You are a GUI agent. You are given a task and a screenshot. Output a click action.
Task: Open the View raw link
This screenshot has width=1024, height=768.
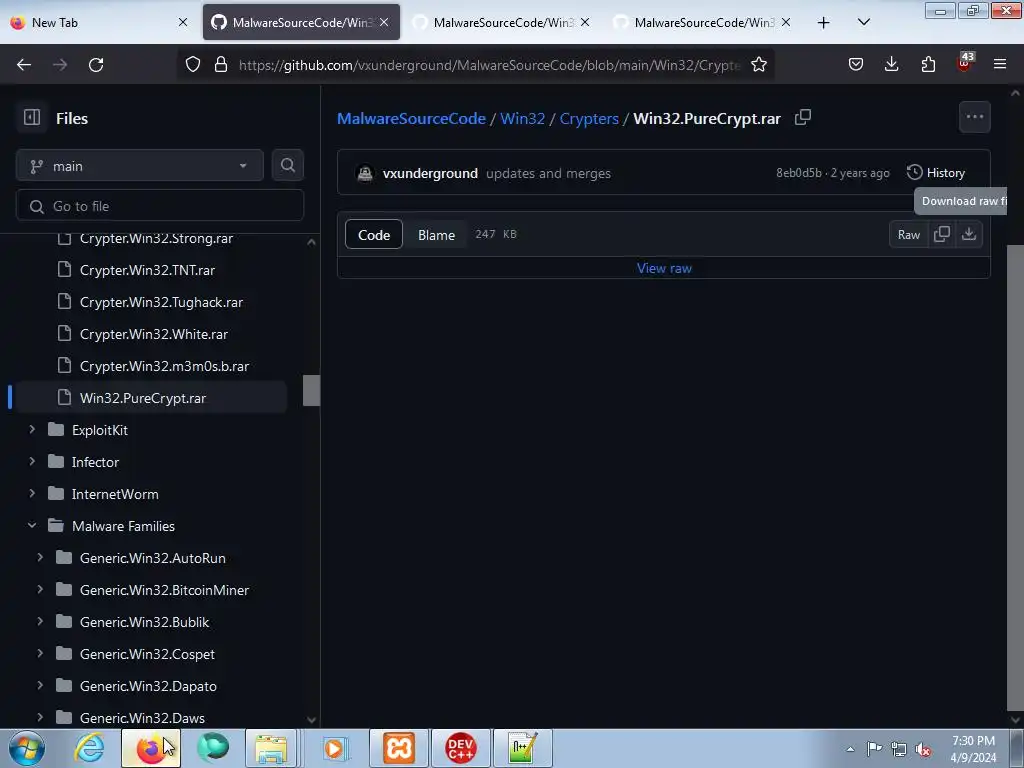coord(664,268)
